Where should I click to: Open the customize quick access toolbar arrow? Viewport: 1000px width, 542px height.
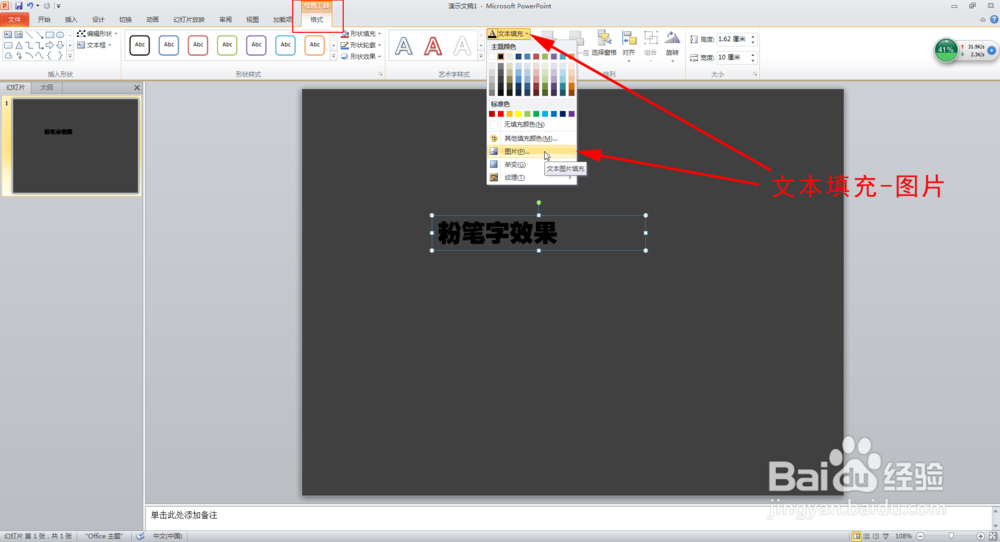[59, 6]
